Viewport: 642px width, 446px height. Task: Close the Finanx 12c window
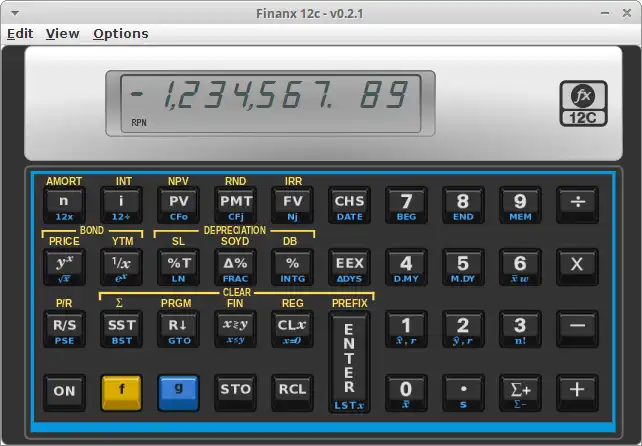point(627,14)
